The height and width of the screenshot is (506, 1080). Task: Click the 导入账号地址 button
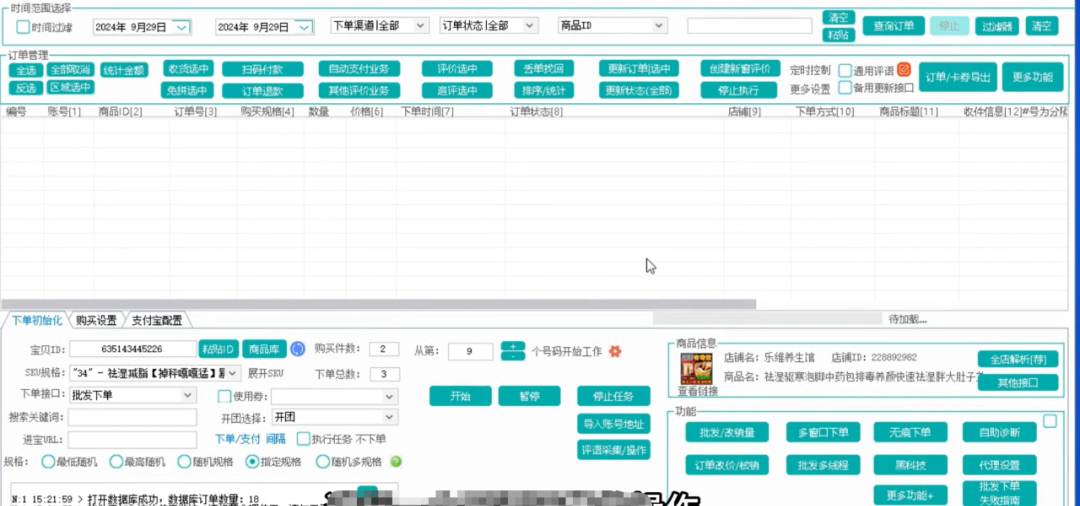[614, 423]
